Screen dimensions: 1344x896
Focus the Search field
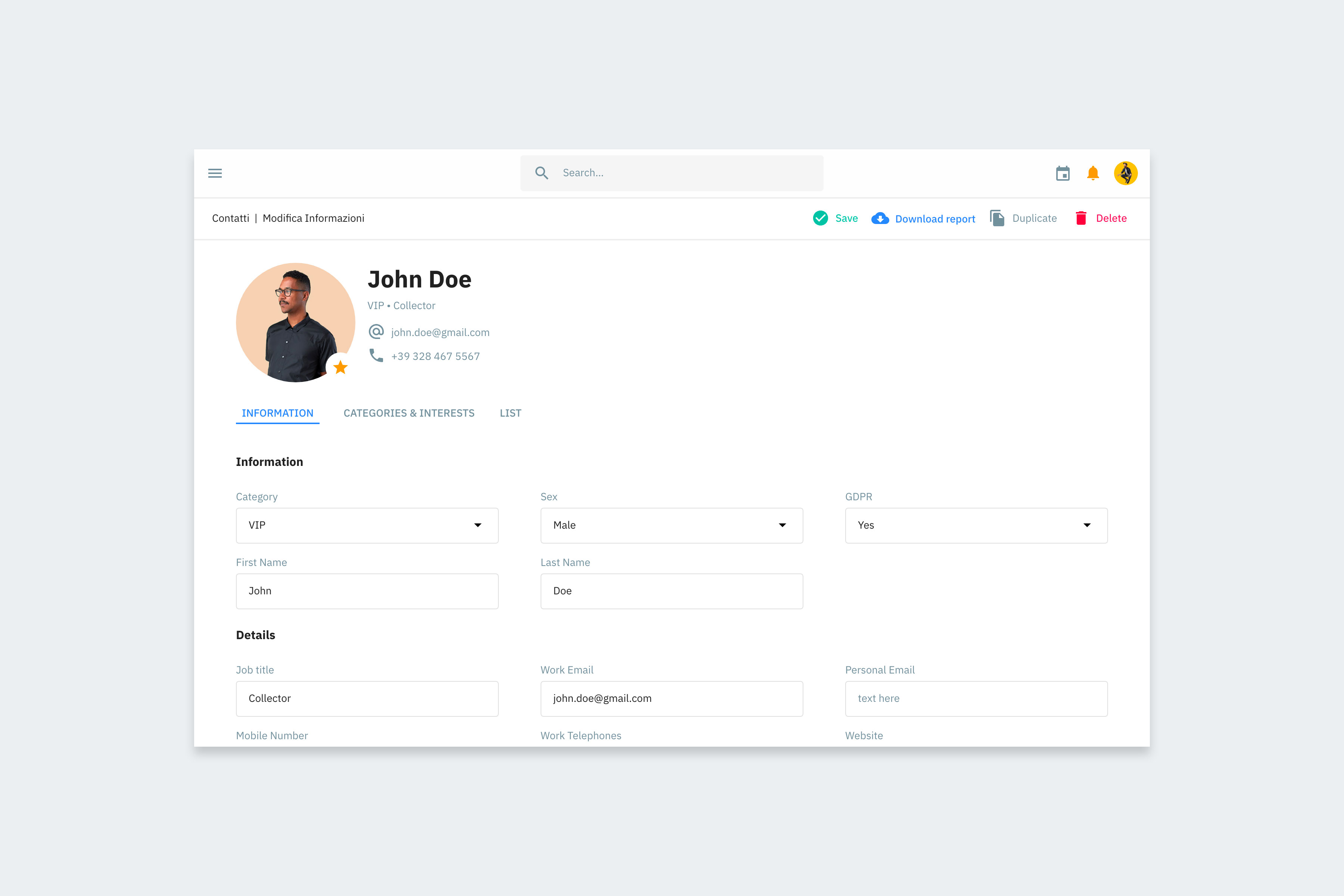pos(671,173)
